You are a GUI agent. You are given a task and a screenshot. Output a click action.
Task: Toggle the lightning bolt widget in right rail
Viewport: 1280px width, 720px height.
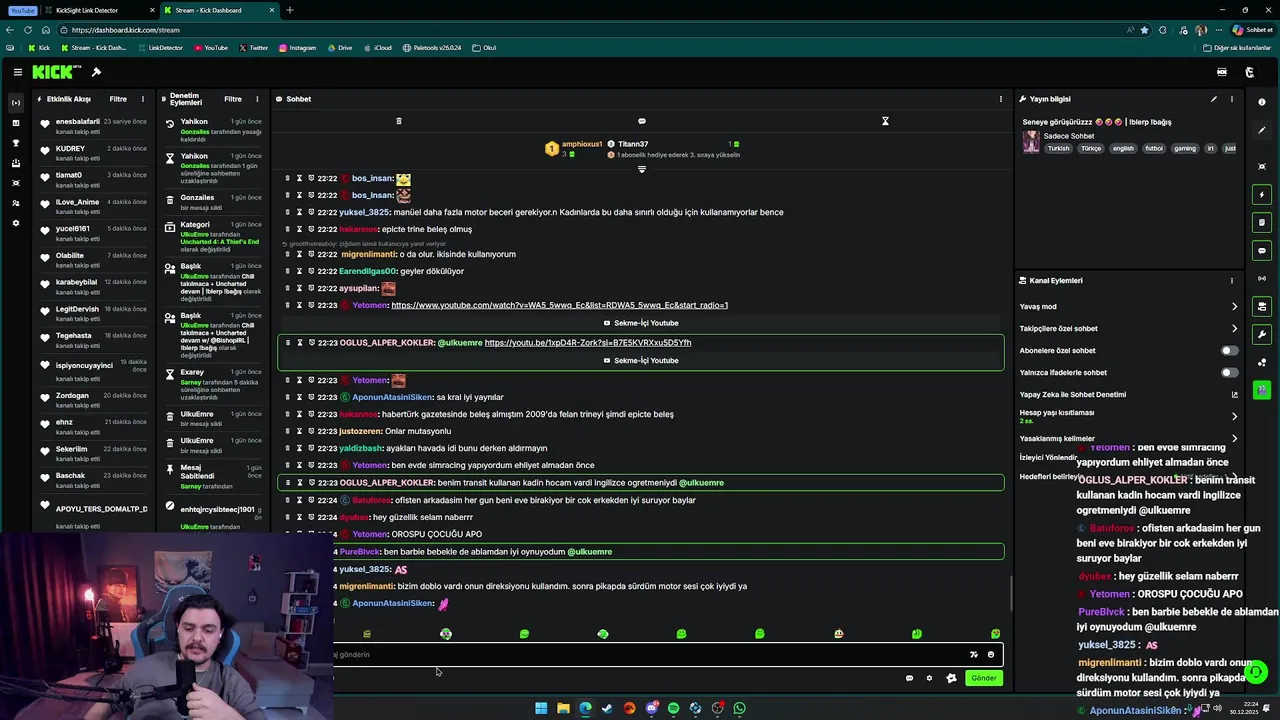[1262, 194]
